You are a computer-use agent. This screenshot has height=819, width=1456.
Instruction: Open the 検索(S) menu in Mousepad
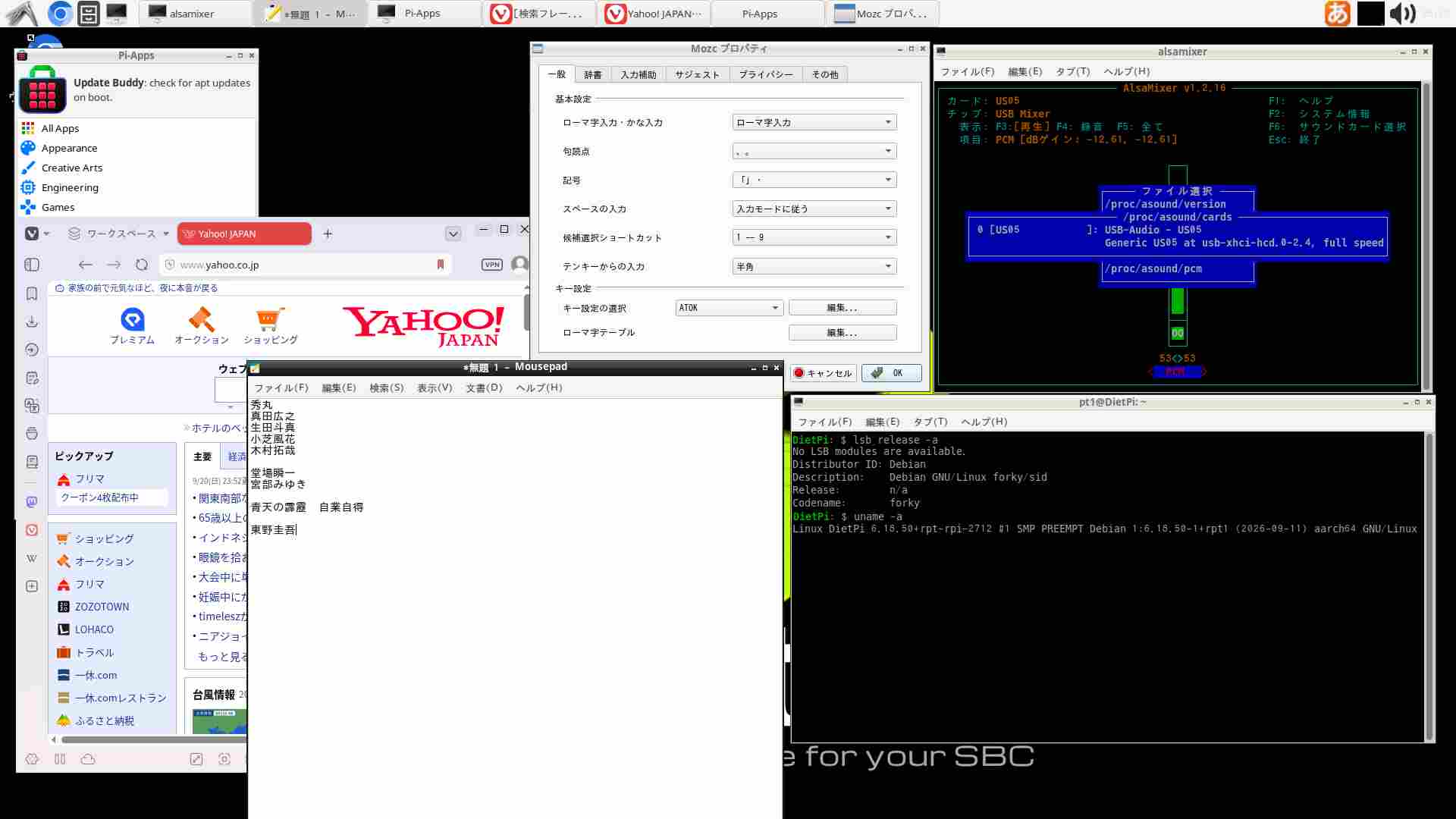click(x=387, y=388)
